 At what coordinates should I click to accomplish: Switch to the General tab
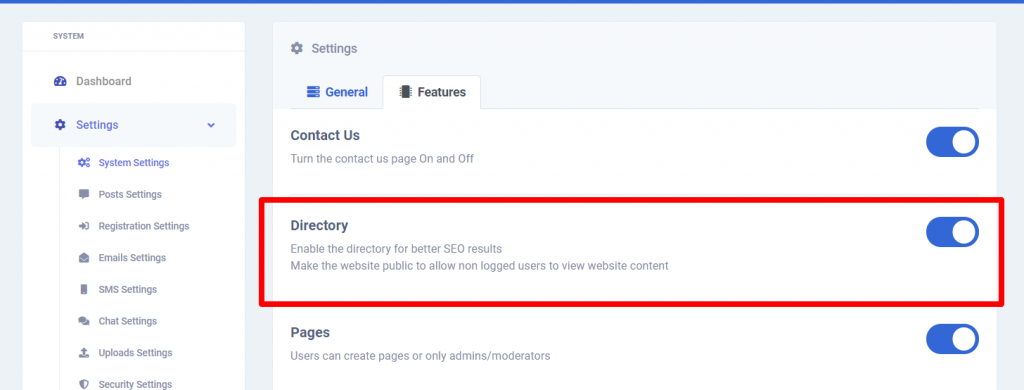(x=338, y=92)
